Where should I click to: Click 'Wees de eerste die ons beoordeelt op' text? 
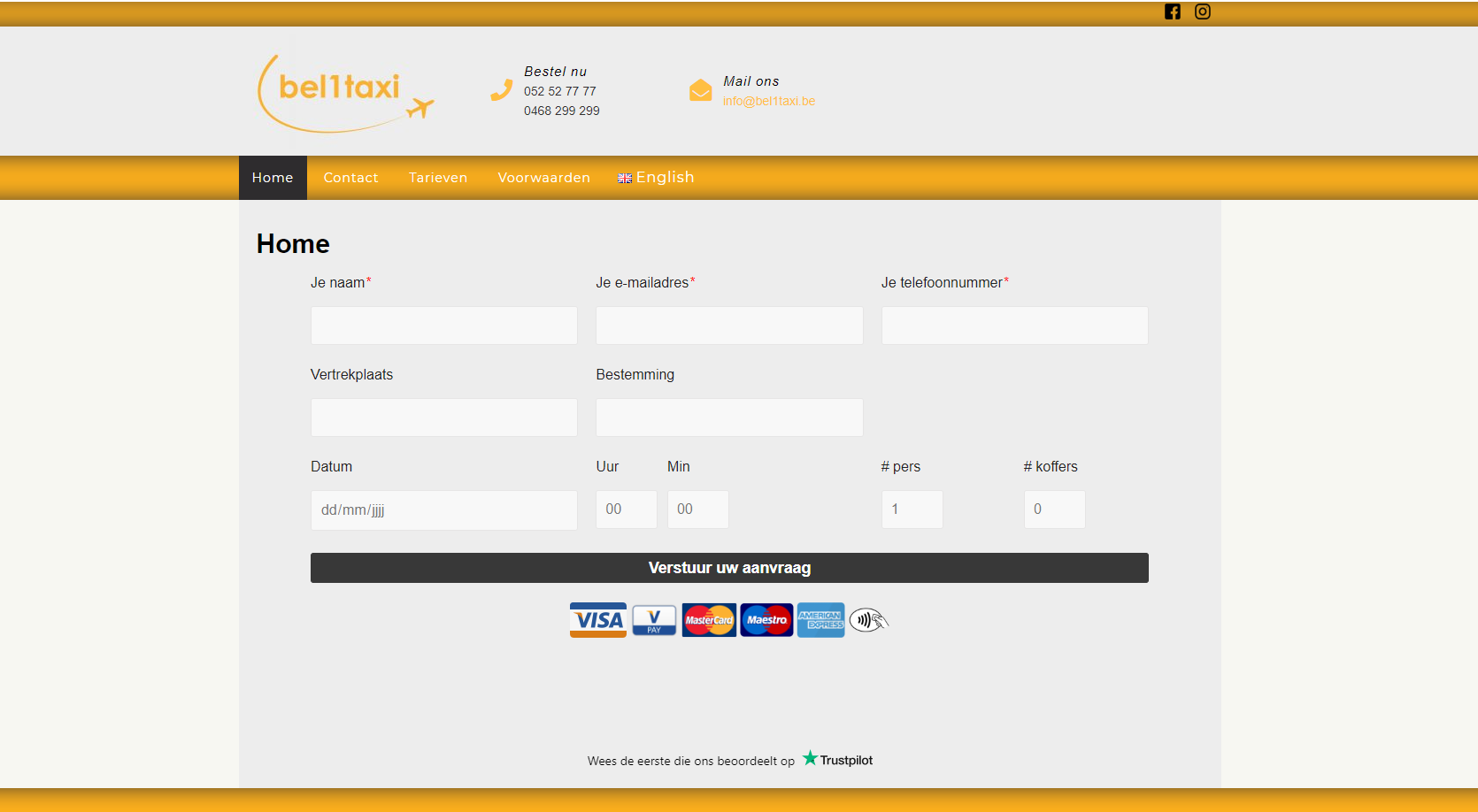[x=691, y=761]
